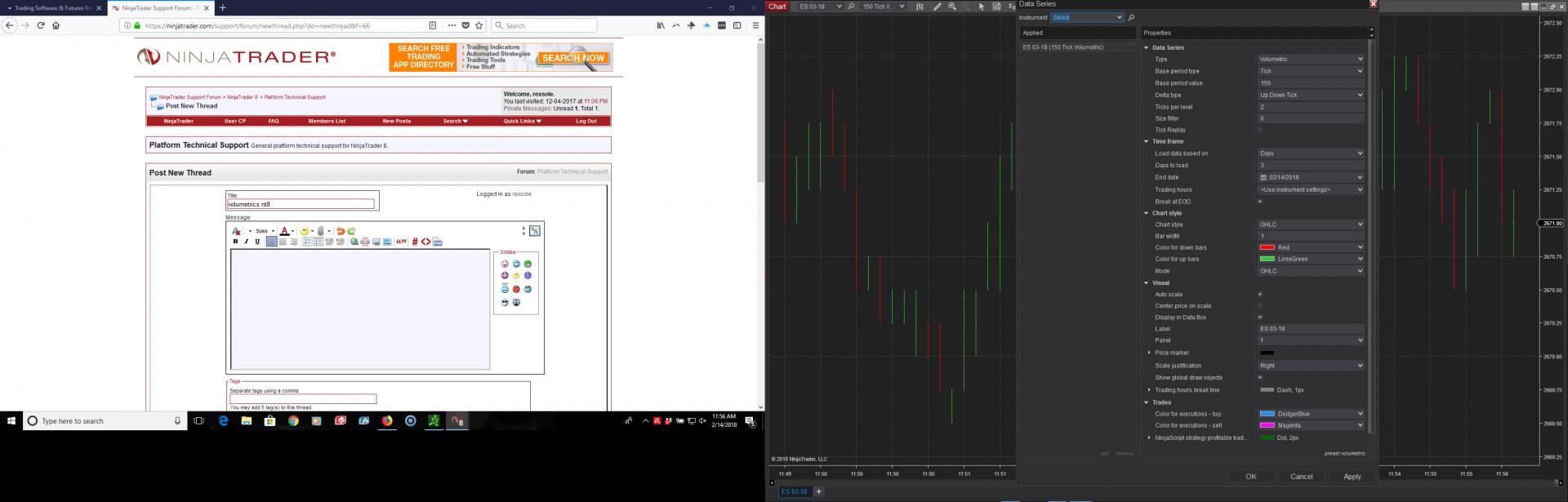Viewport: 1568px width, 502px height.
Task: Toggle the Break at EOD checkbox
Action: point(1260,202)
